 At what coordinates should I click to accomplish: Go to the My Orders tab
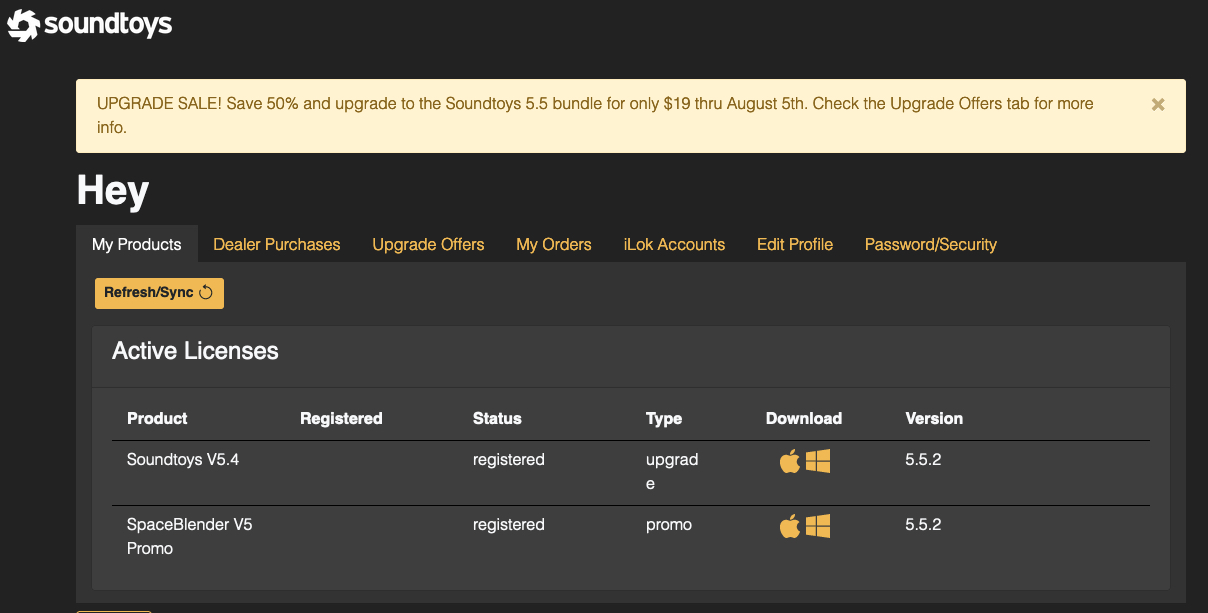pos(554,244)
